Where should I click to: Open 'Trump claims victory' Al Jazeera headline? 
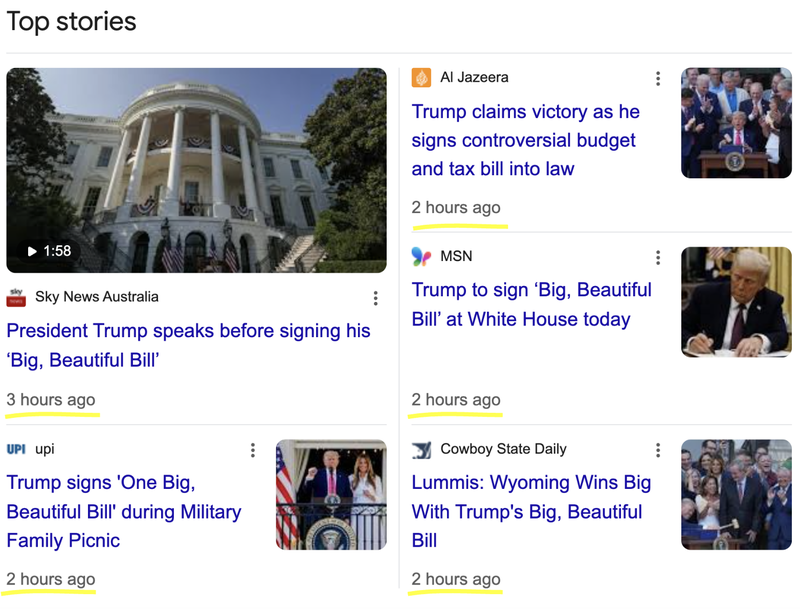coord(525,140)
